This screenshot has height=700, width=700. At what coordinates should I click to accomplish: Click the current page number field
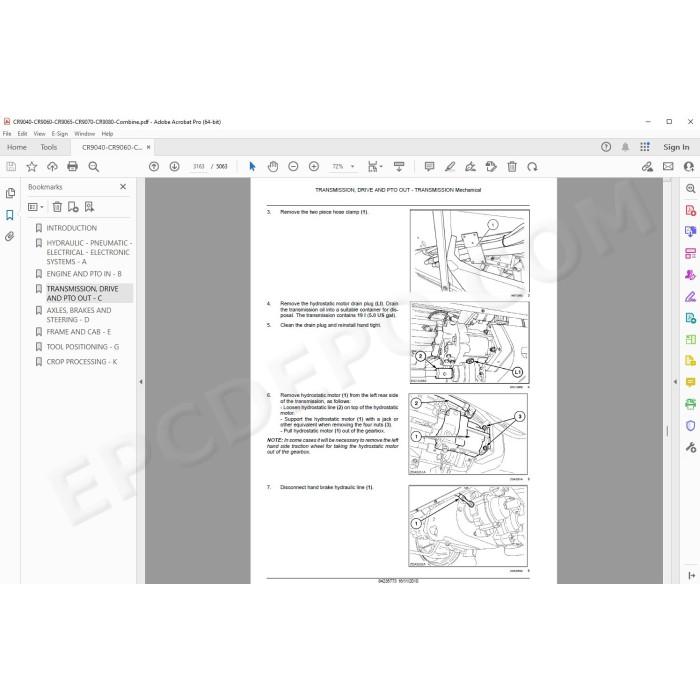tap(199, 167)
